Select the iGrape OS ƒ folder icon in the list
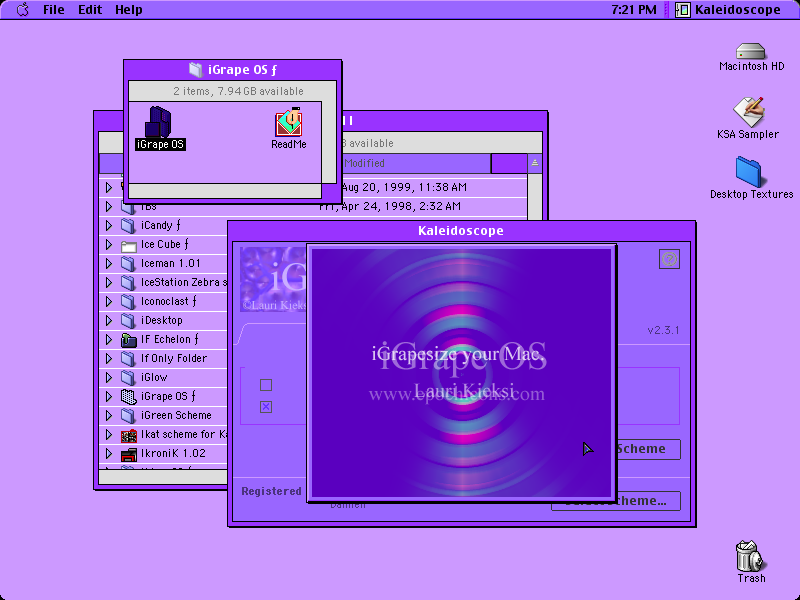 [129, 396]
